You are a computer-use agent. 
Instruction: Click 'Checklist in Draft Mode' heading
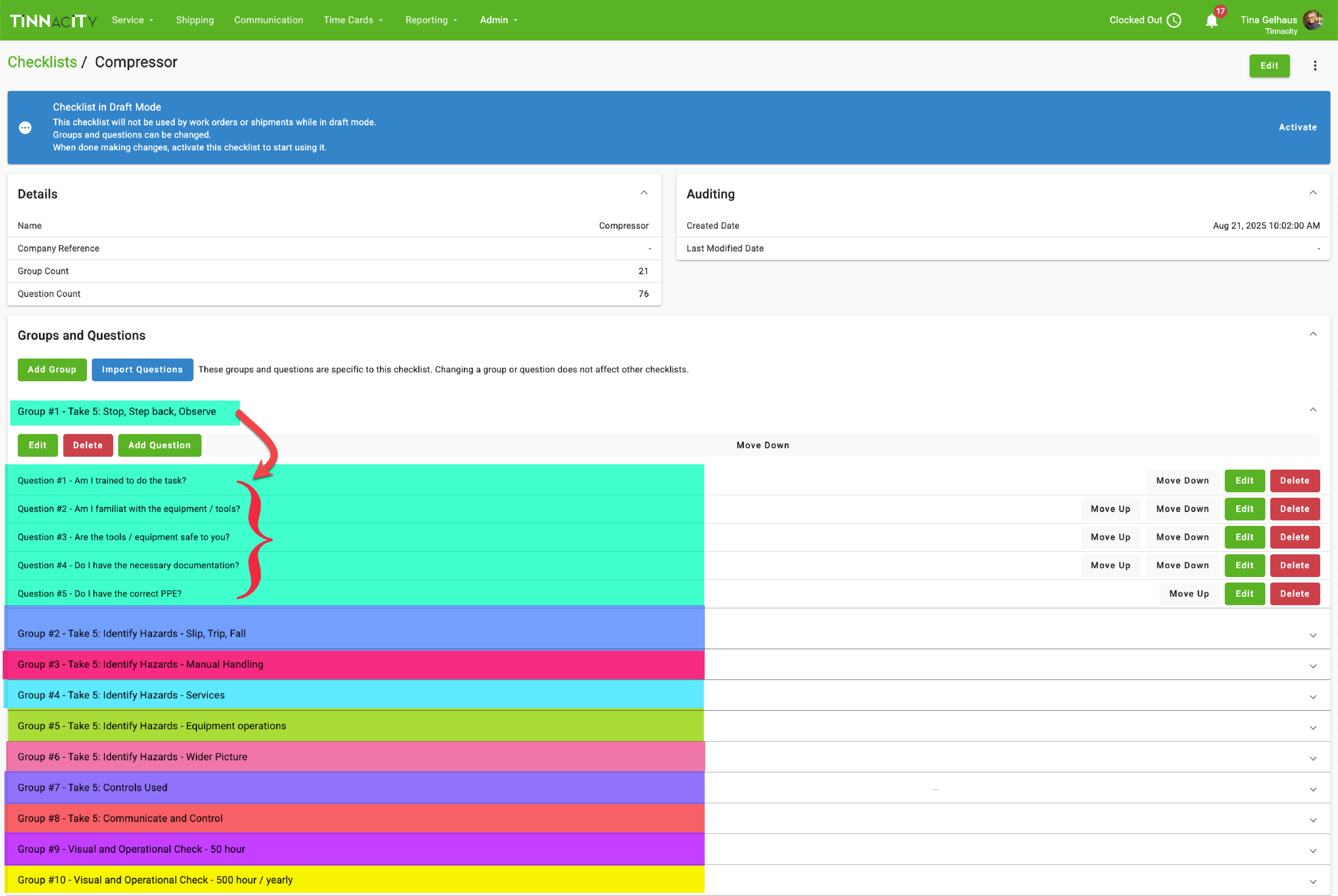click(x=107, y=107)
